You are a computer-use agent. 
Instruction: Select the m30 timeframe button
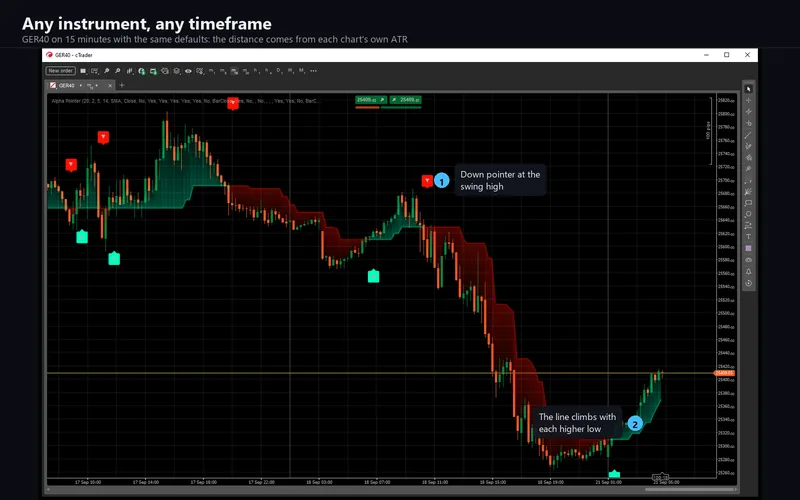pyautogui.click(x=246, y=71)
